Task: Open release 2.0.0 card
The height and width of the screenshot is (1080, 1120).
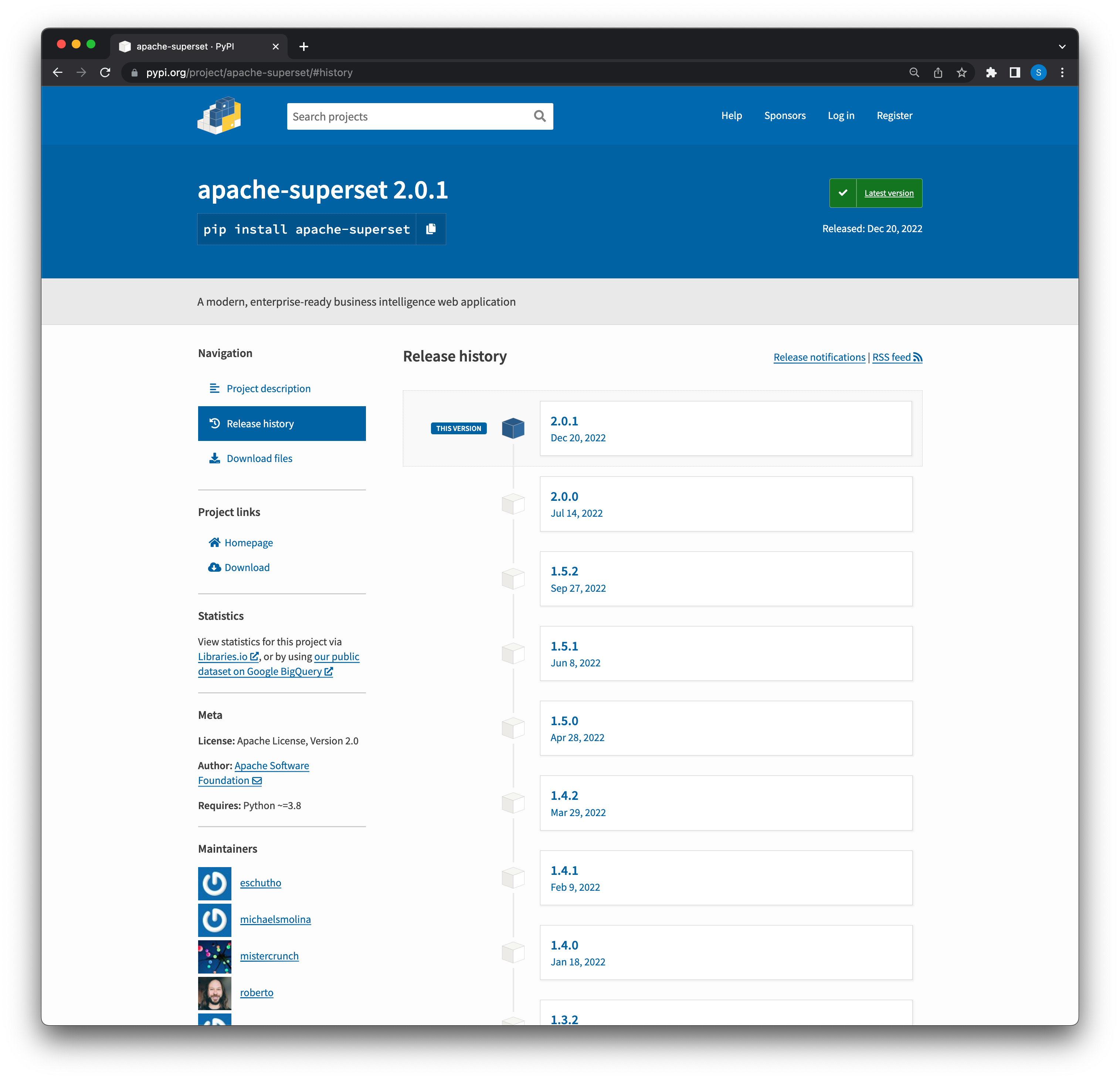Action: click(x=725, y=504)
